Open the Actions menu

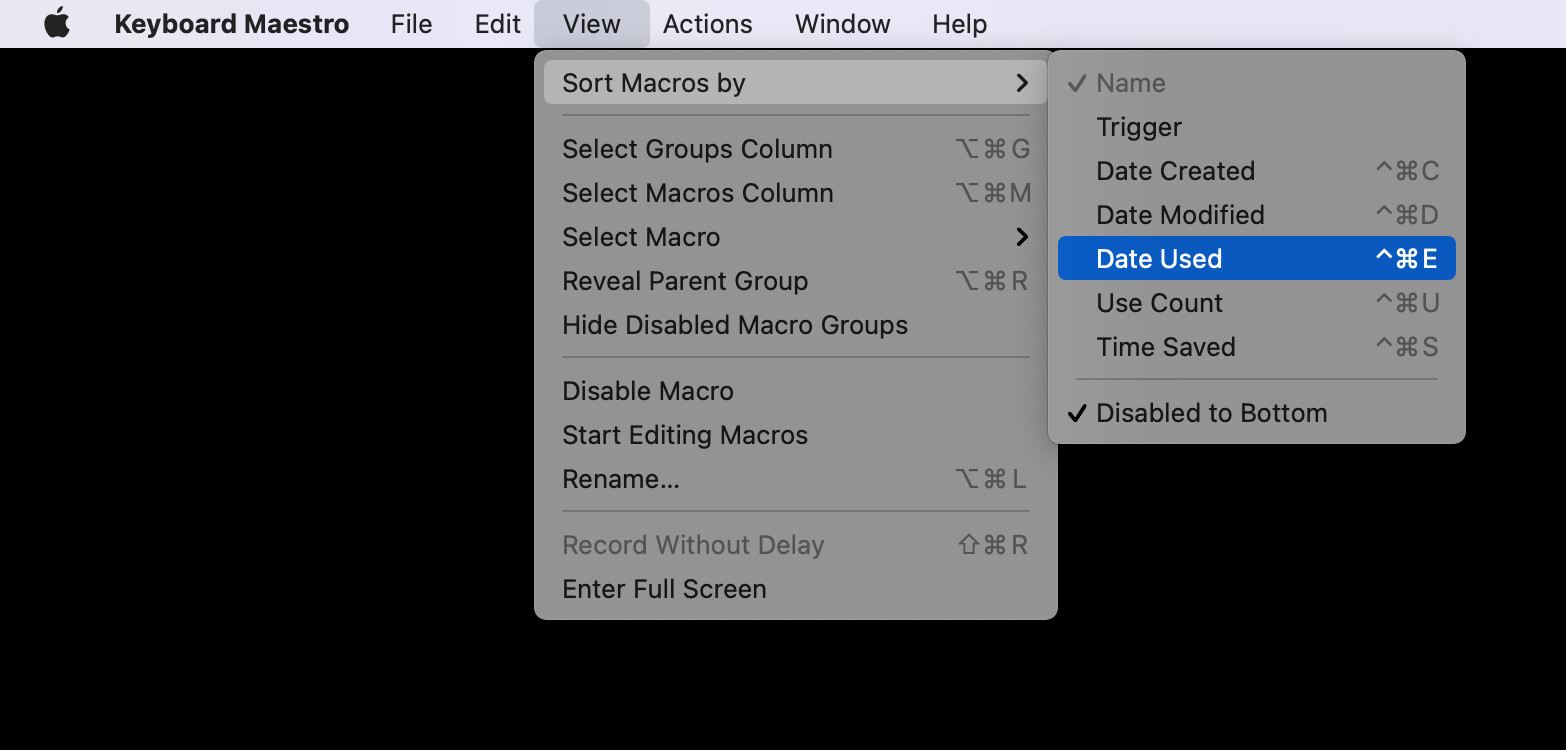[x=707, y=24]
